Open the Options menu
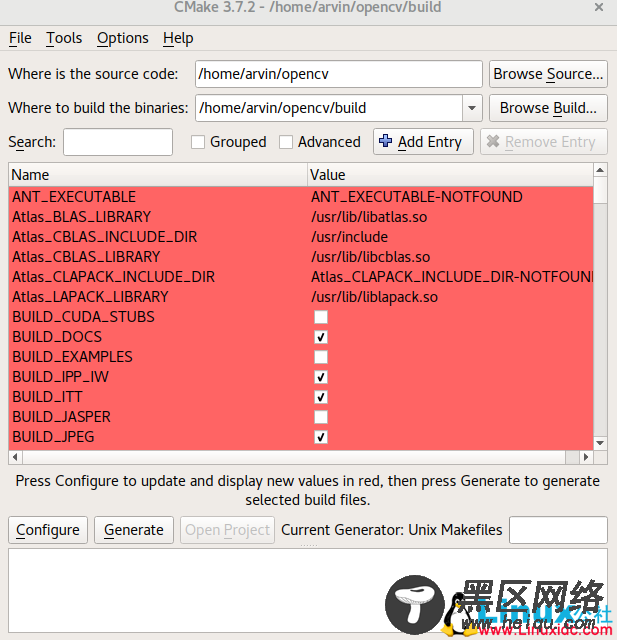Screen dimensions: 617x640 (x=122, y=38)
